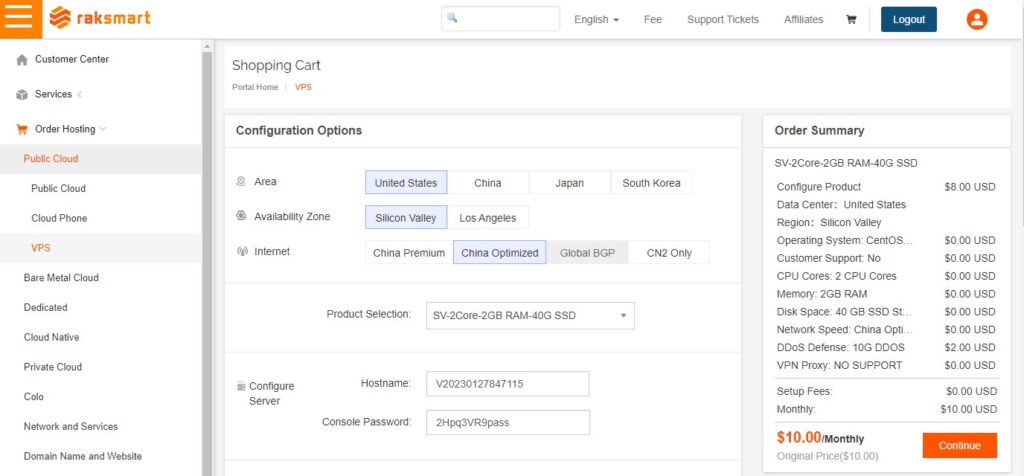
Task: Open the Affiliates link
Action: 803,20
